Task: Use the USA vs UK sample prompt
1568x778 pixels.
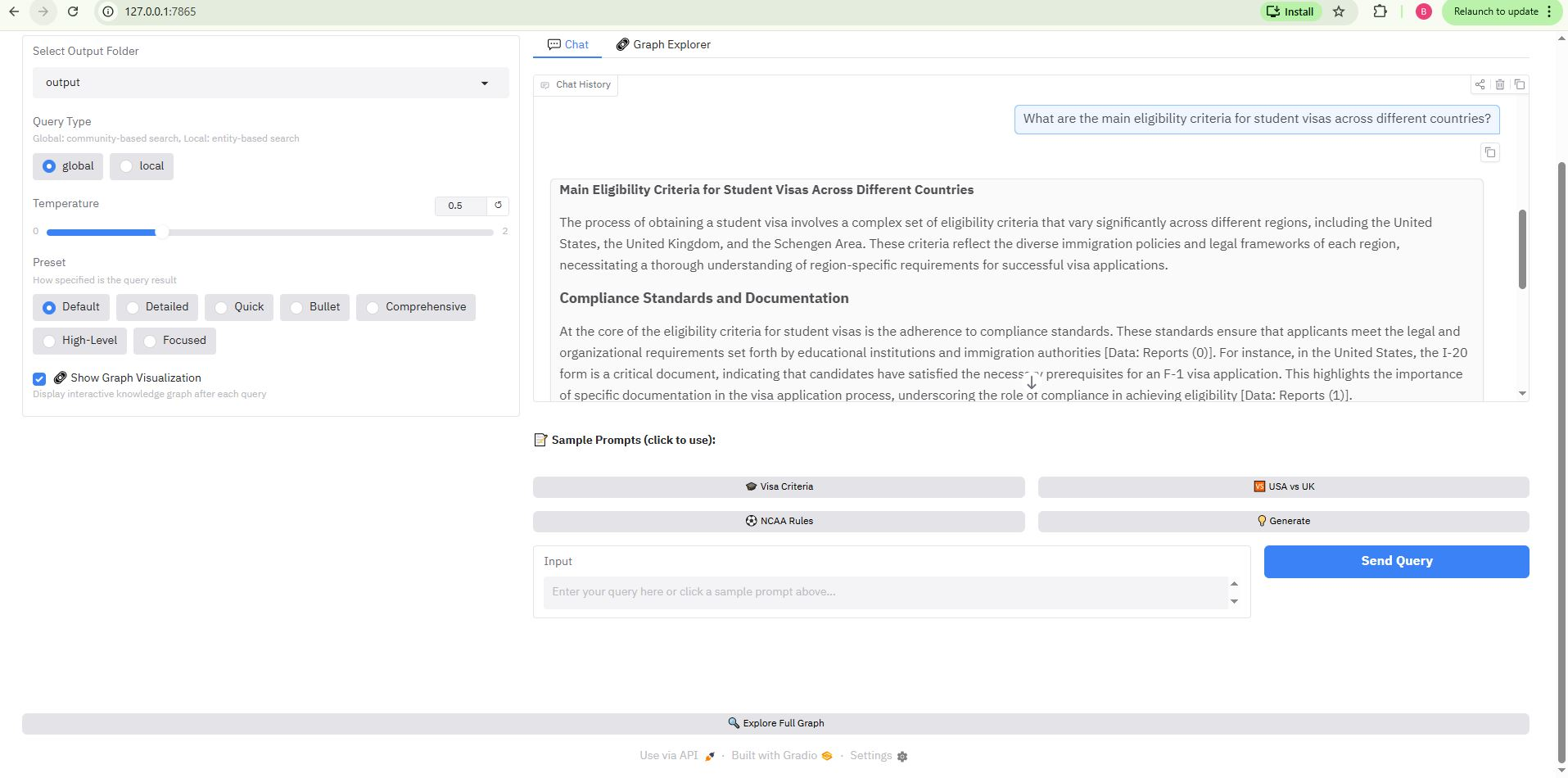Action: tap(1284, 486)
